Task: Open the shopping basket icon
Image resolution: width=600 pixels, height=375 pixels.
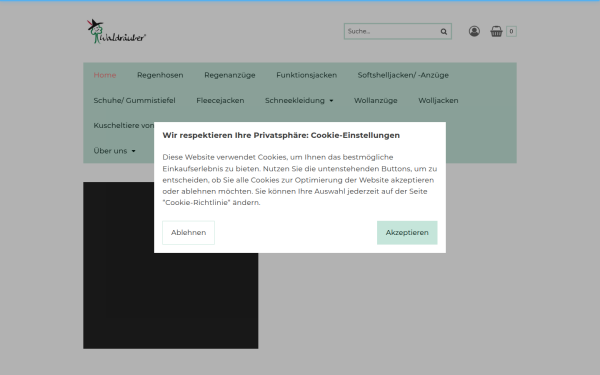Action: 496,31
